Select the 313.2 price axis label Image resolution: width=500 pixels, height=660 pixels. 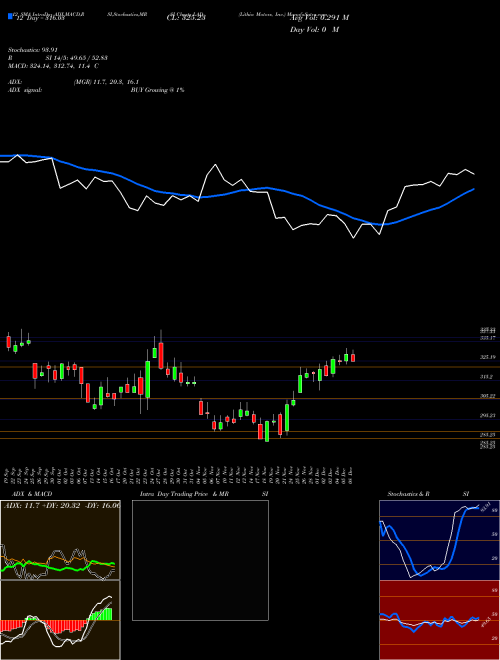coord(487,377)
